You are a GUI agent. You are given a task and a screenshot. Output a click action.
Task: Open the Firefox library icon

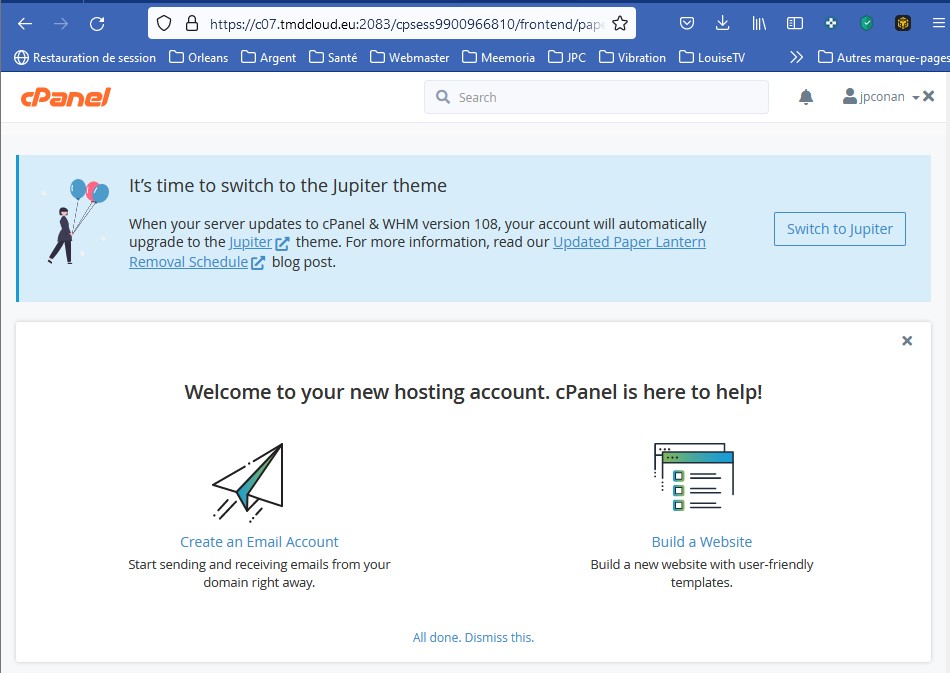point(759,23)
